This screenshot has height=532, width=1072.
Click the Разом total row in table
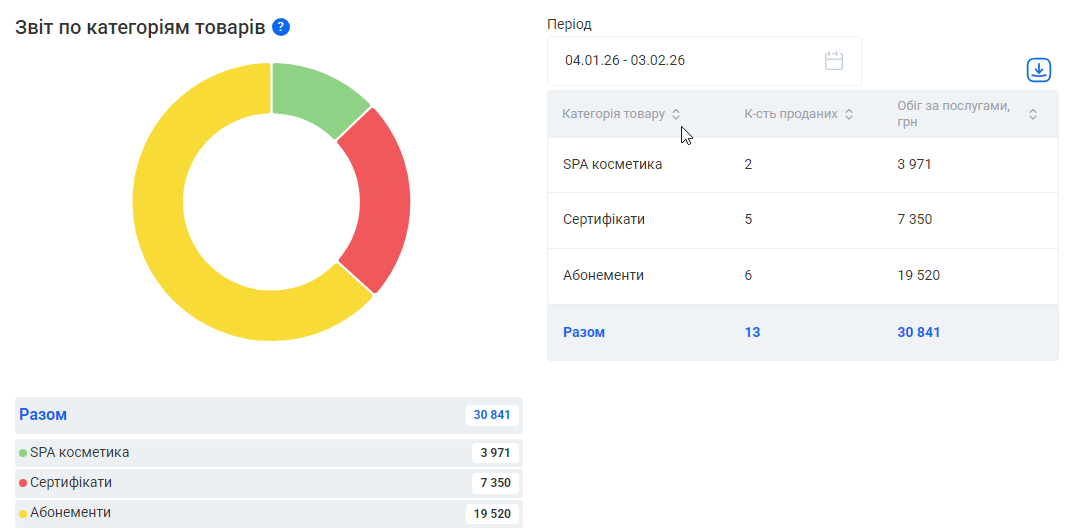pyautogui.click(x=802, y=332)
